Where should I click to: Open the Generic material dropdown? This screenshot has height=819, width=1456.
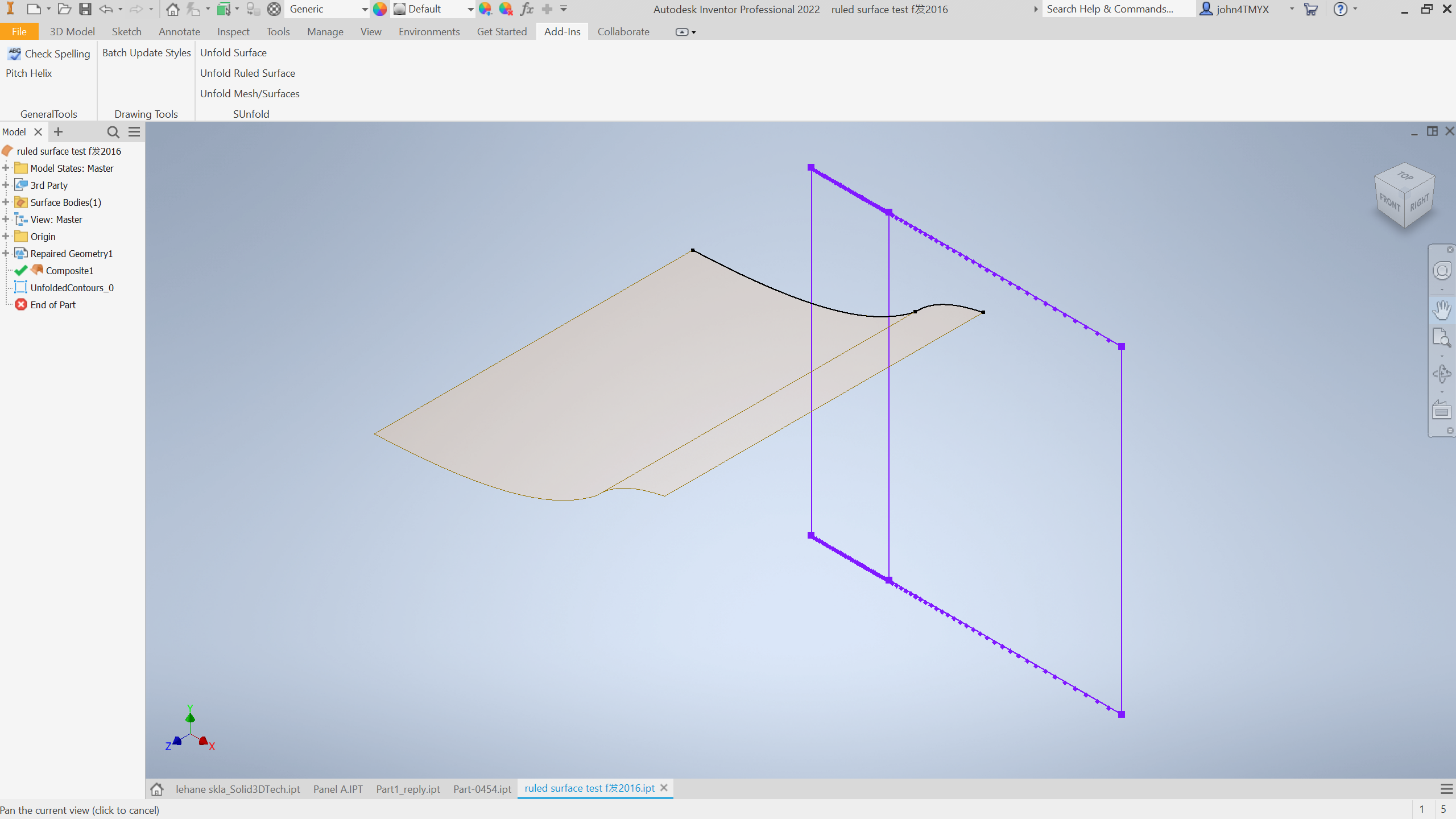click(365, 9)
